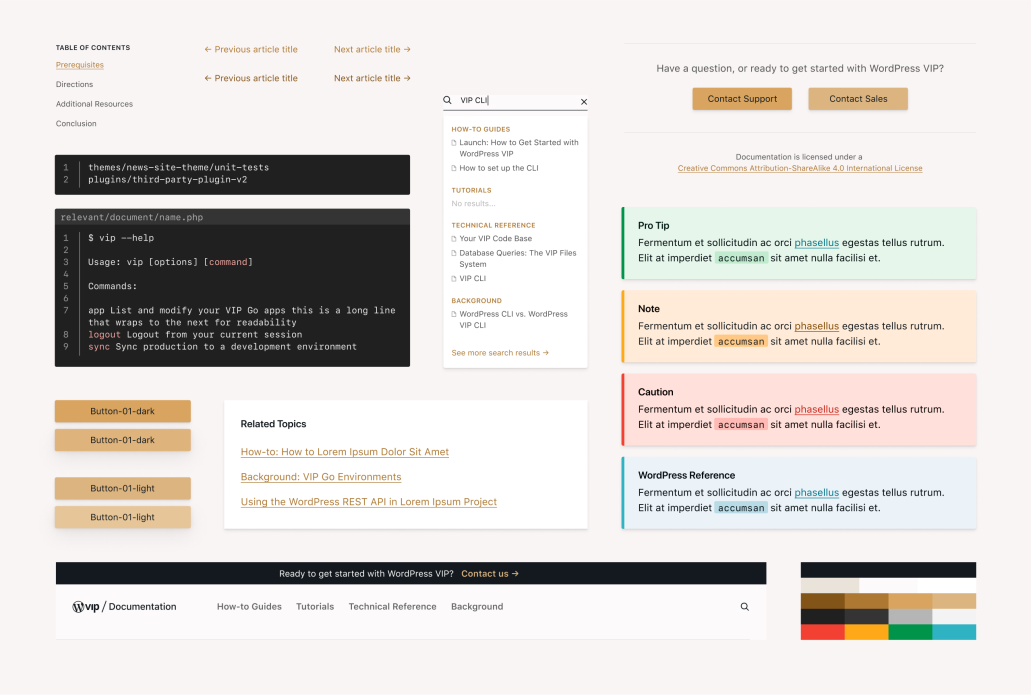1031x695 pixels.
Task: Click the '$ vip --help' code line
Action: click(121, 238)
